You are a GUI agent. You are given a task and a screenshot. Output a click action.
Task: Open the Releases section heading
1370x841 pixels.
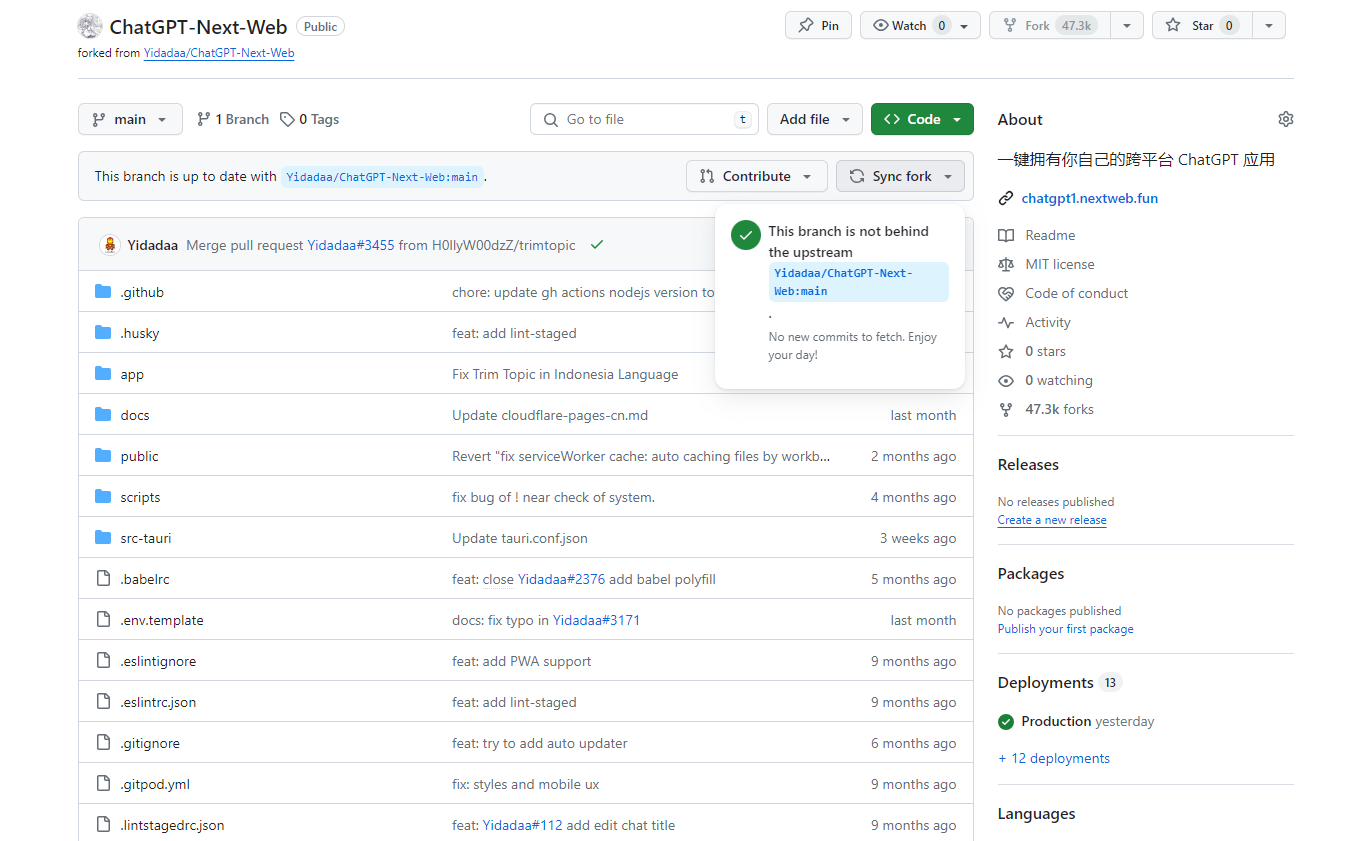click(1028, 464)
